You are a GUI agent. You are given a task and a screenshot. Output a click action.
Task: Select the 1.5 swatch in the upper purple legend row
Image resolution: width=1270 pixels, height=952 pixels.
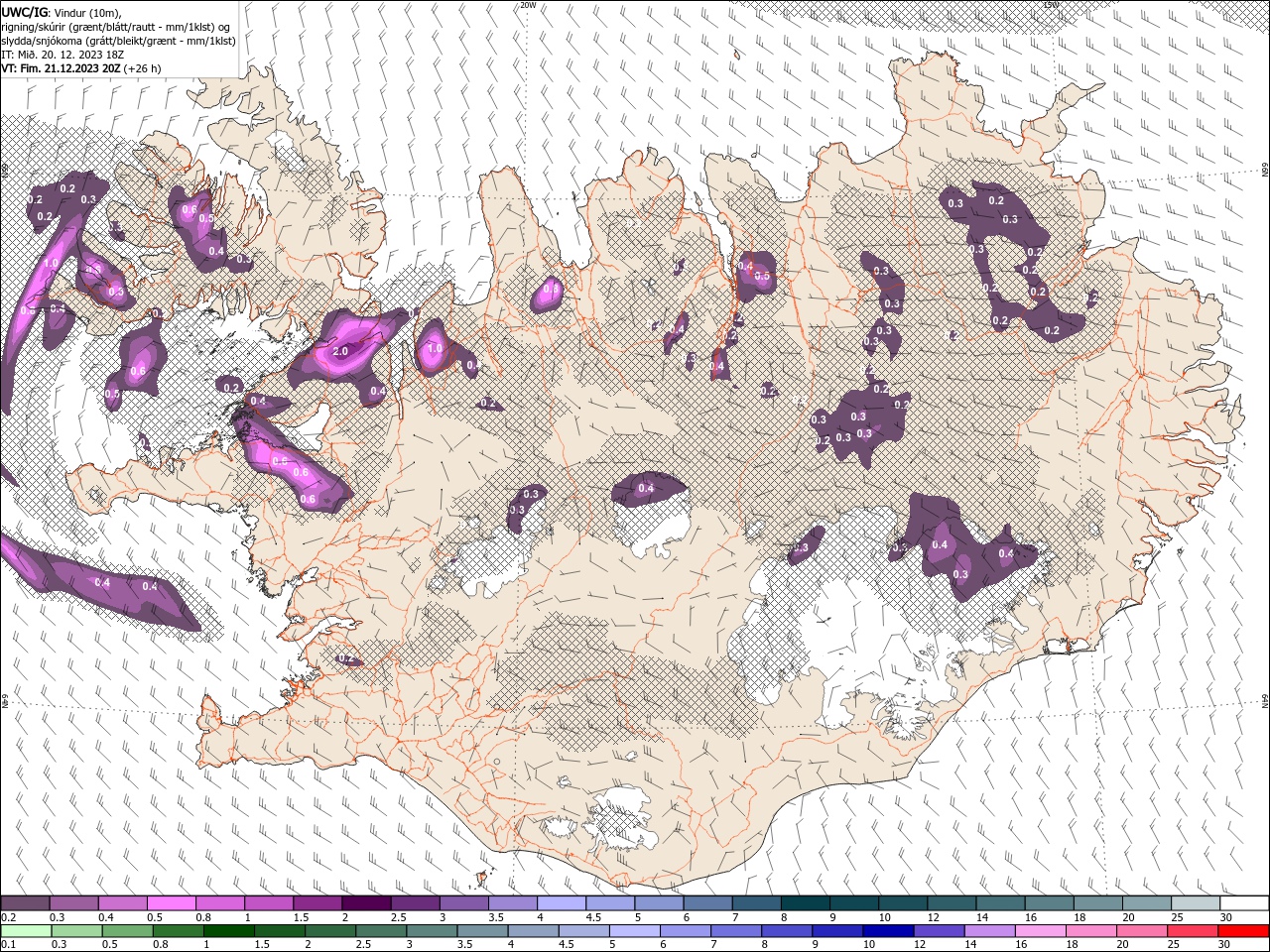pos(317,903)
